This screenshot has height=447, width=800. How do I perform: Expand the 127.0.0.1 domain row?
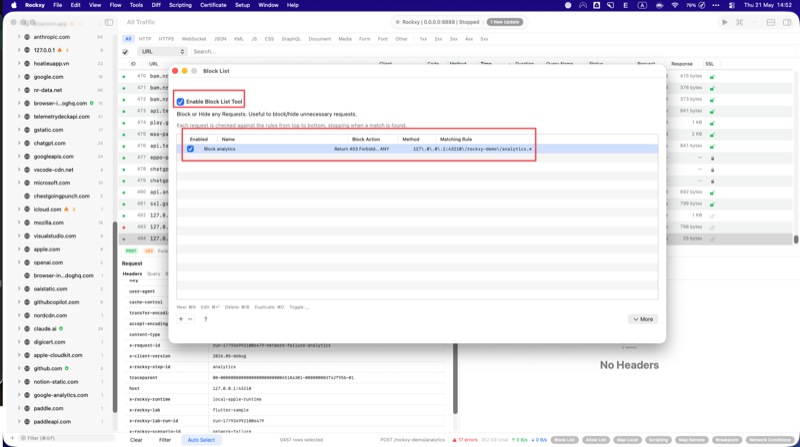pyautogui.click(x=19, y=50)
